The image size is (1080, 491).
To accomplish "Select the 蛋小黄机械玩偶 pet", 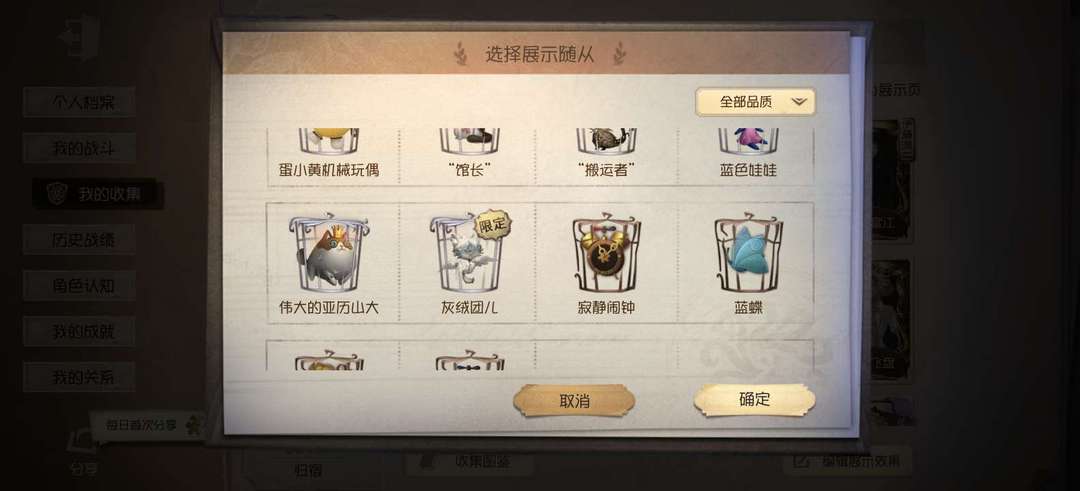I will click(x=329, y=155).
